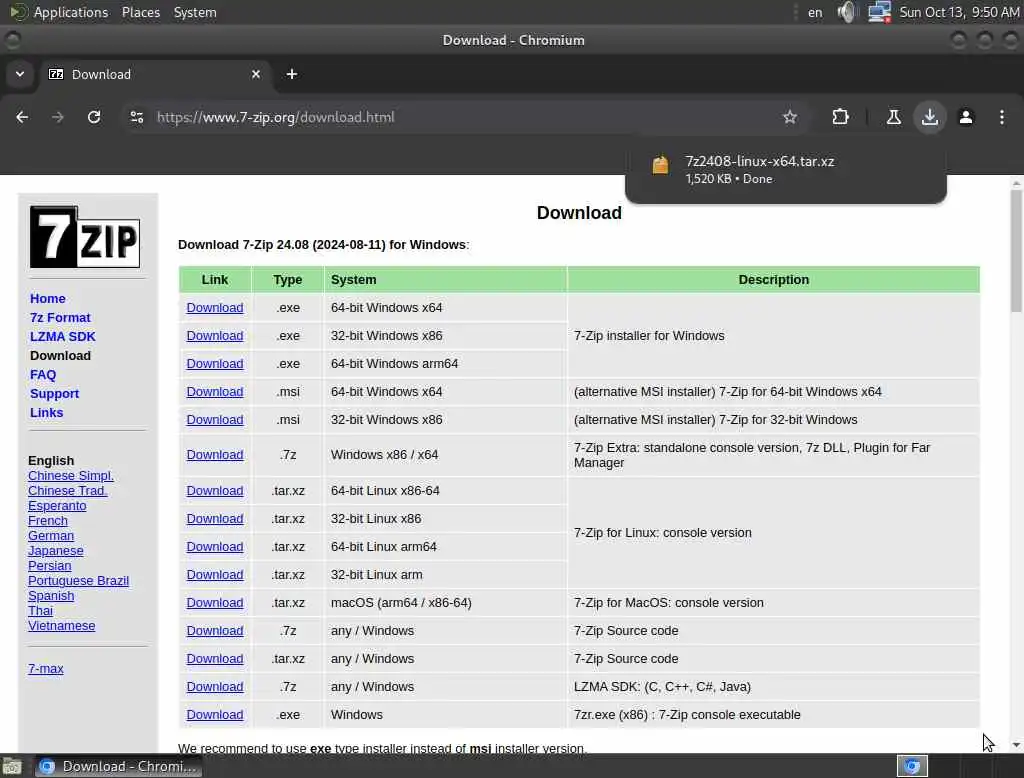1024x778 pixels.
Task: Open the Extensions puzzle icon
Action: [x=840, y=118]
